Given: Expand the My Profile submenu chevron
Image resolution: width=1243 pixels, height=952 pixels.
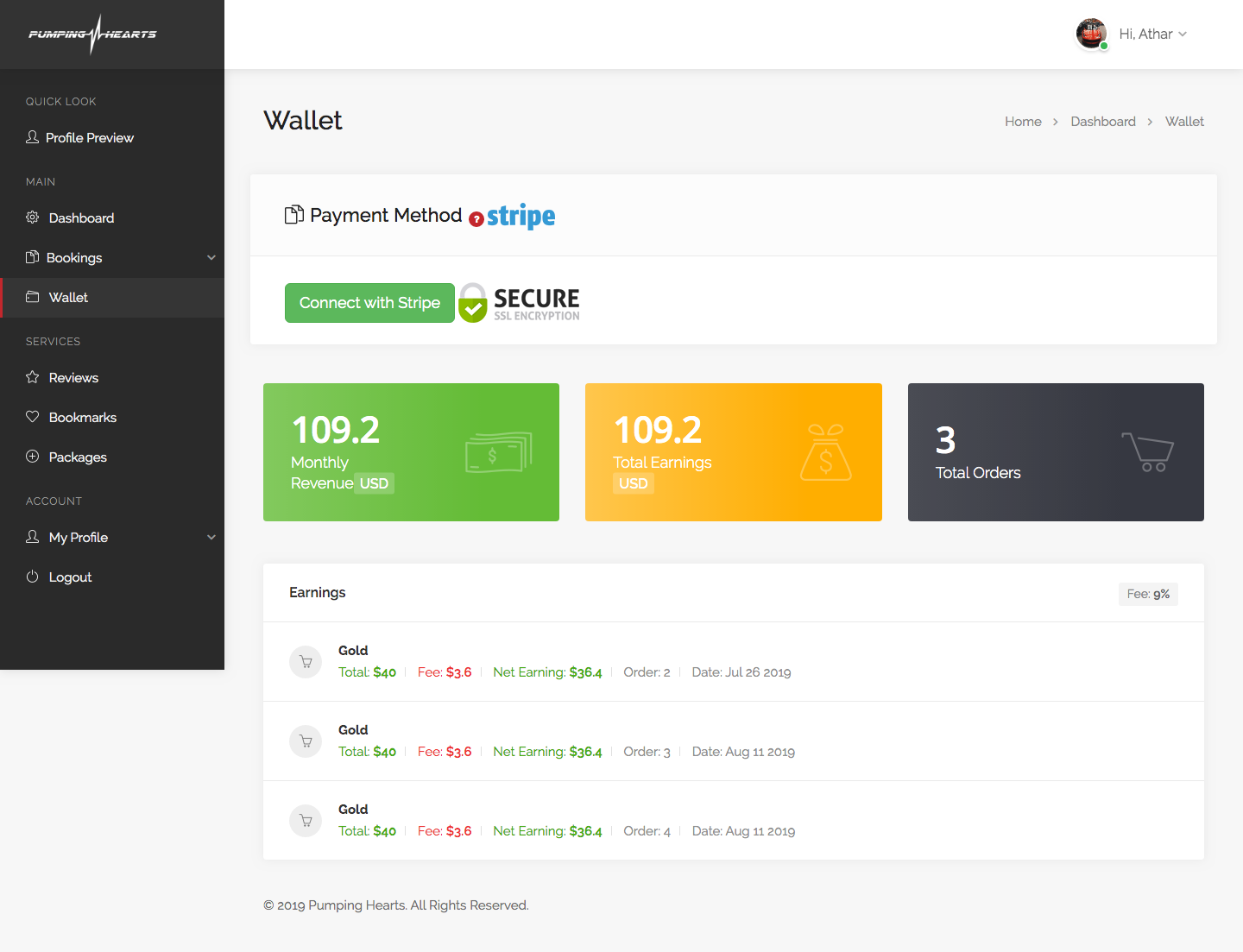Looking at the screenshot, I should coord(211,537).
